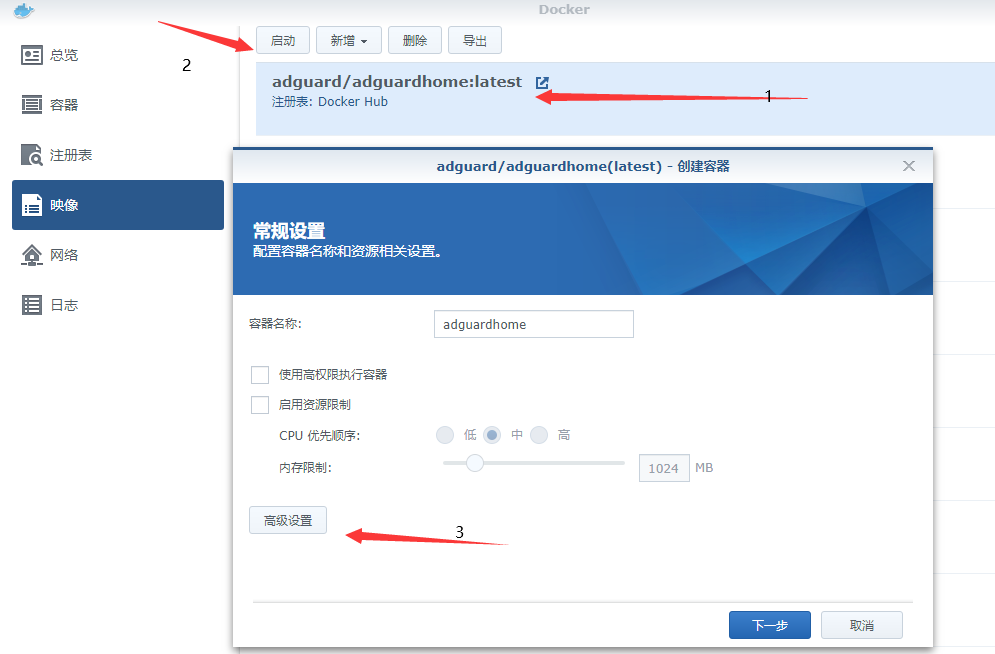
Task: Click the 映像 image file icon
Action: tap(32, 205)
